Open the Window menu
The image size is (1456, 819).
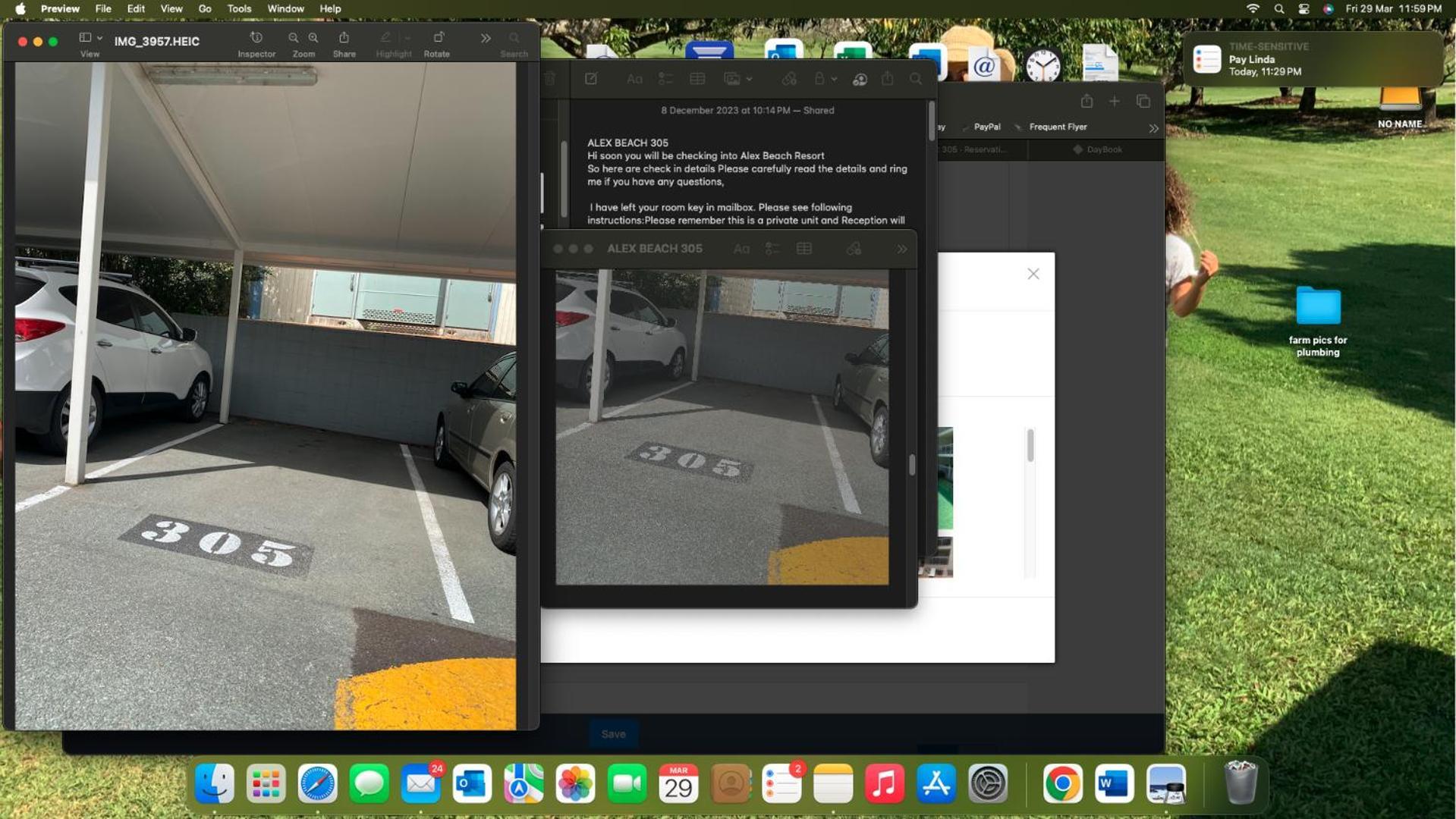click(x=285, y=8)
